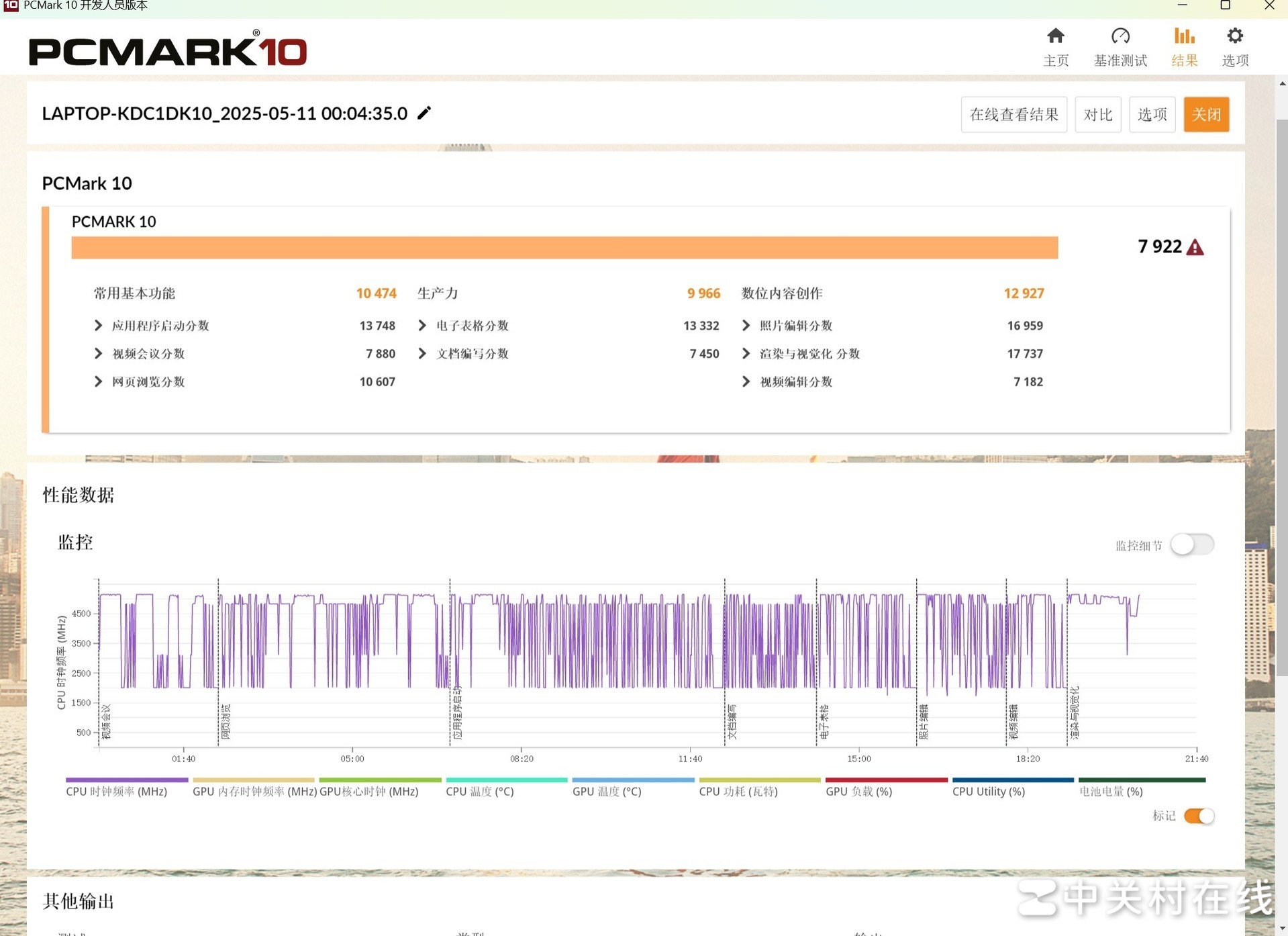The image size is (1288, 936).
Task: Switch to the 基准测试 tab label
Action: pos(1120,60)
